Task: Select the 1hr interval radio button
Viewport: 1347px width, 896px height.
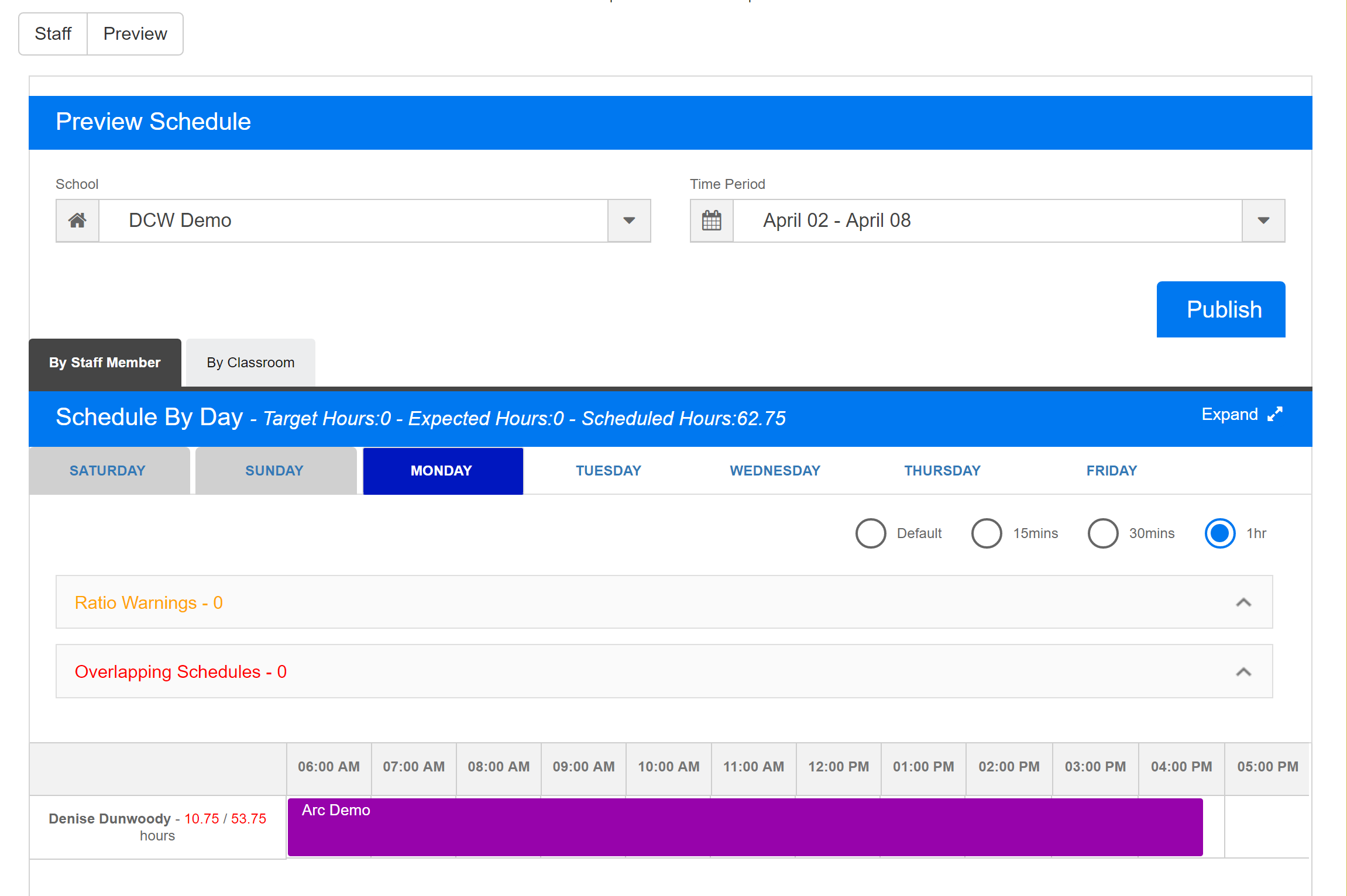Action: pos(1220,533)
